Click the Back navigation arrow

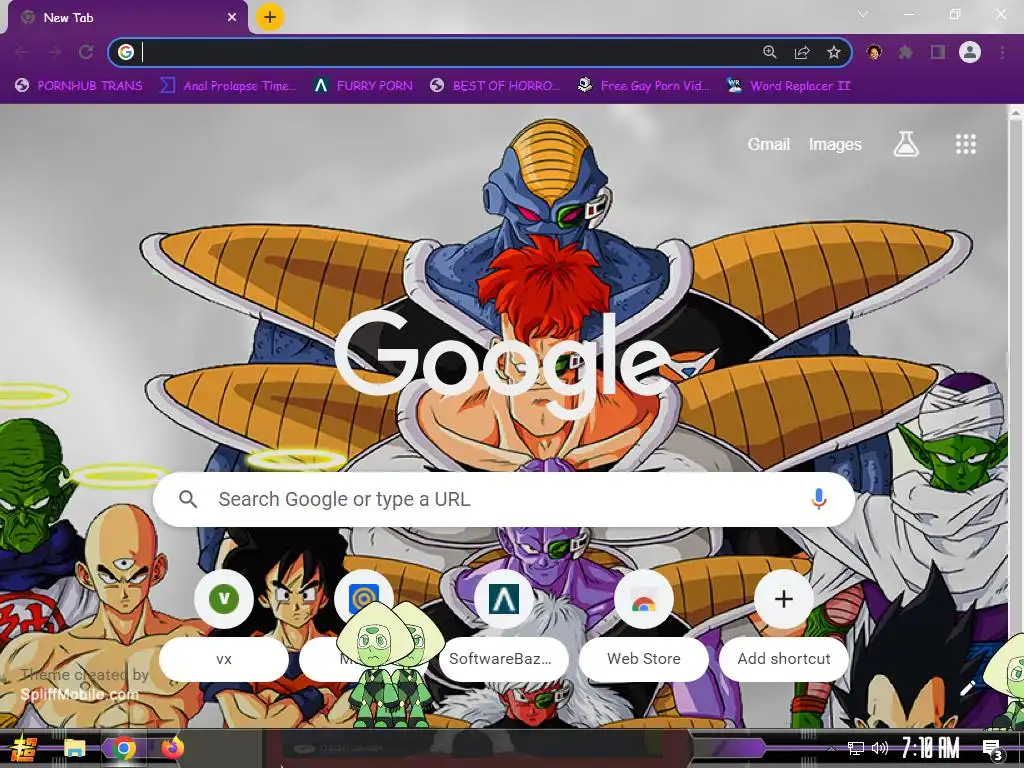point(22,52)
